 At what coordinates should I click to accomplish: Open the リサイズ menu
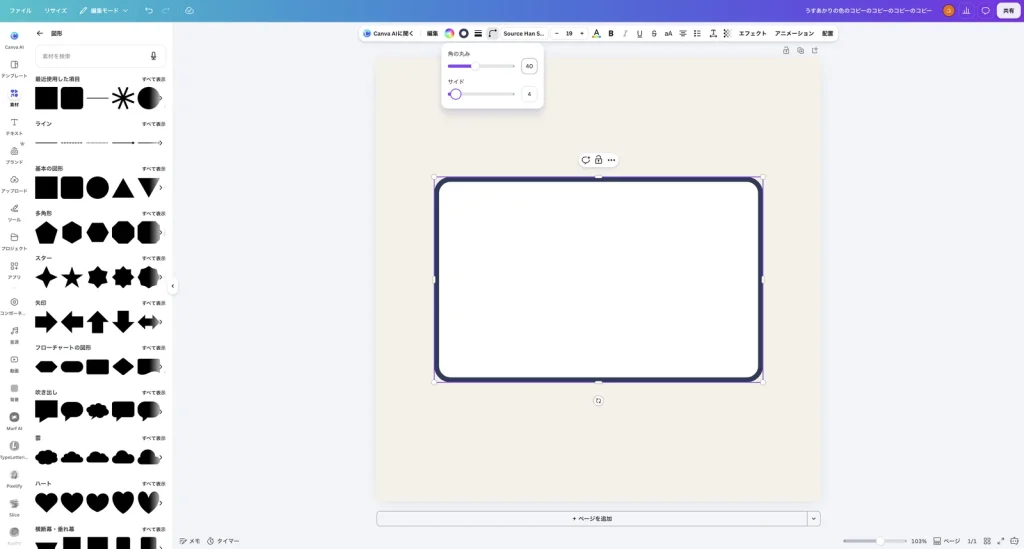click(x=56, y=10)
